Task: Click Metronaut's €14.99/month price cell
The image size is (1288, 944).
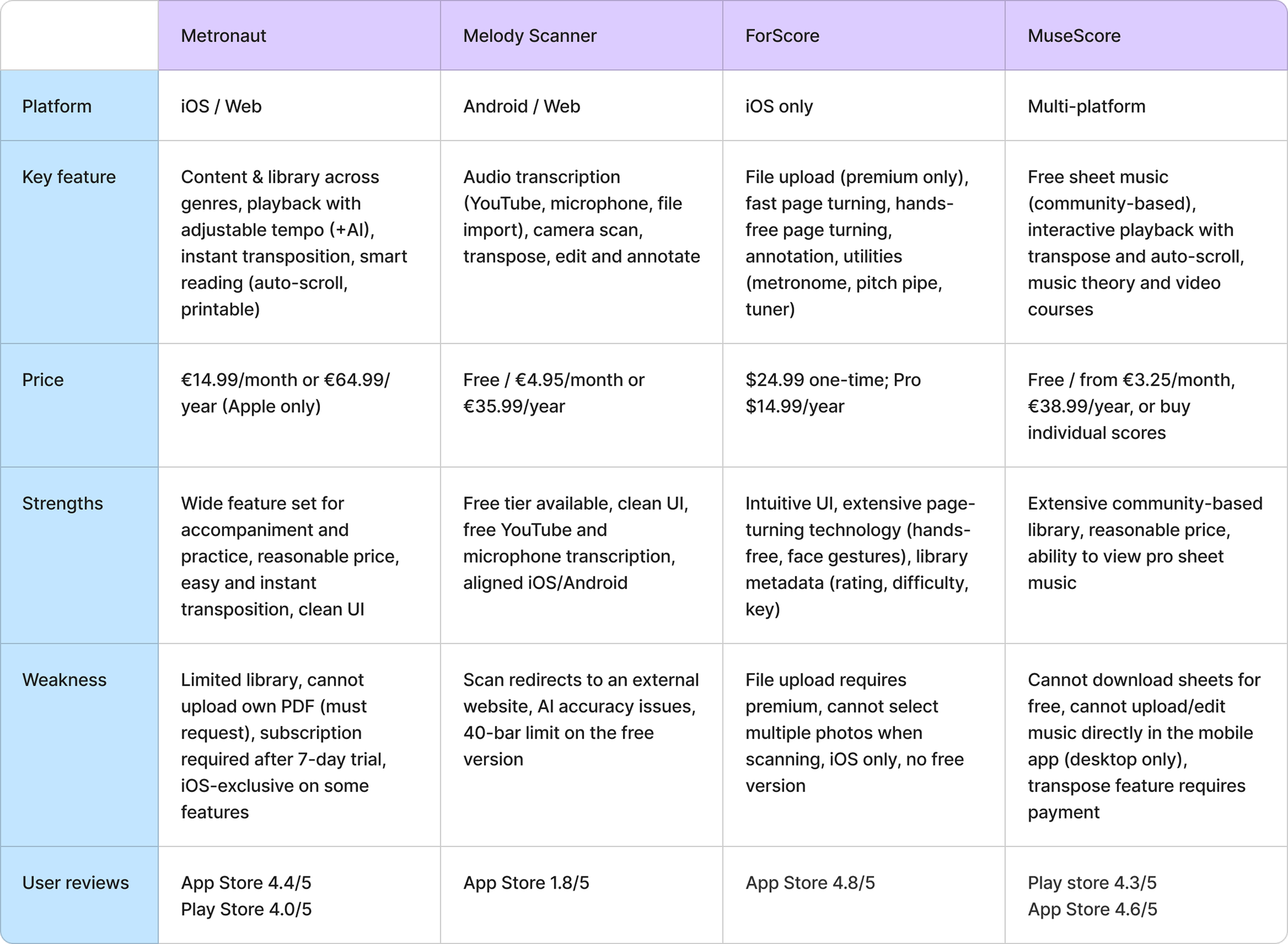Action: click(299, 405)
